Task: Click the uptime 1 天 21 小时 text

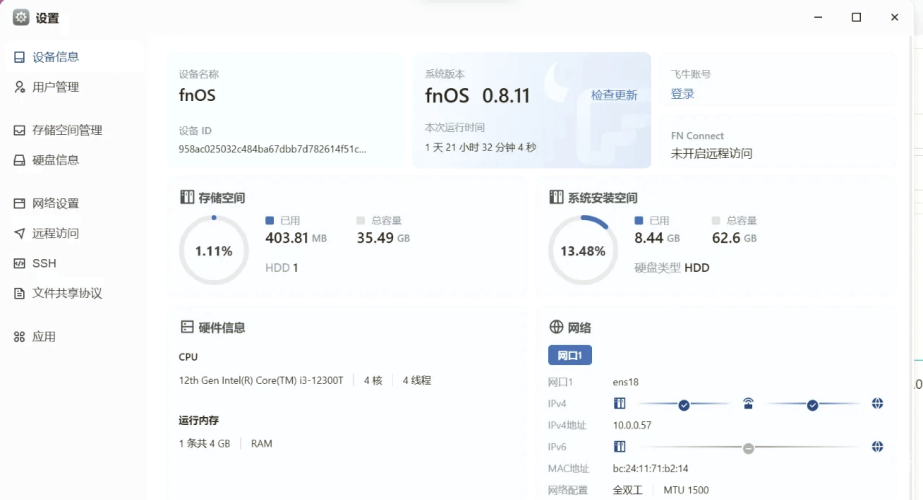Action: click(480, 147)
